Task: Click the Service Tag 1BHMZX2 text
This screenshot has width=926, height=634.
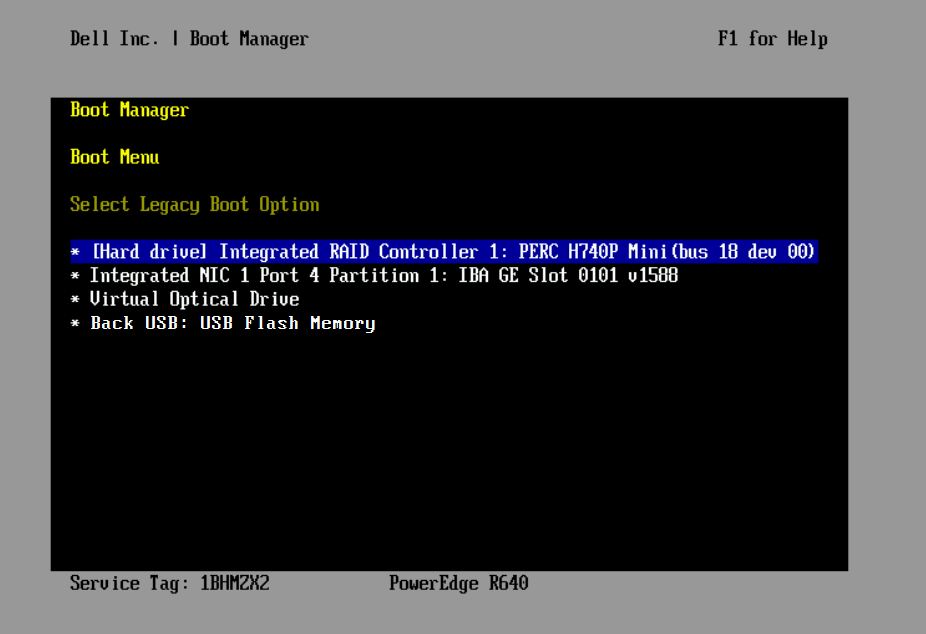Action: pyautogui.click(x=169, y=583)
